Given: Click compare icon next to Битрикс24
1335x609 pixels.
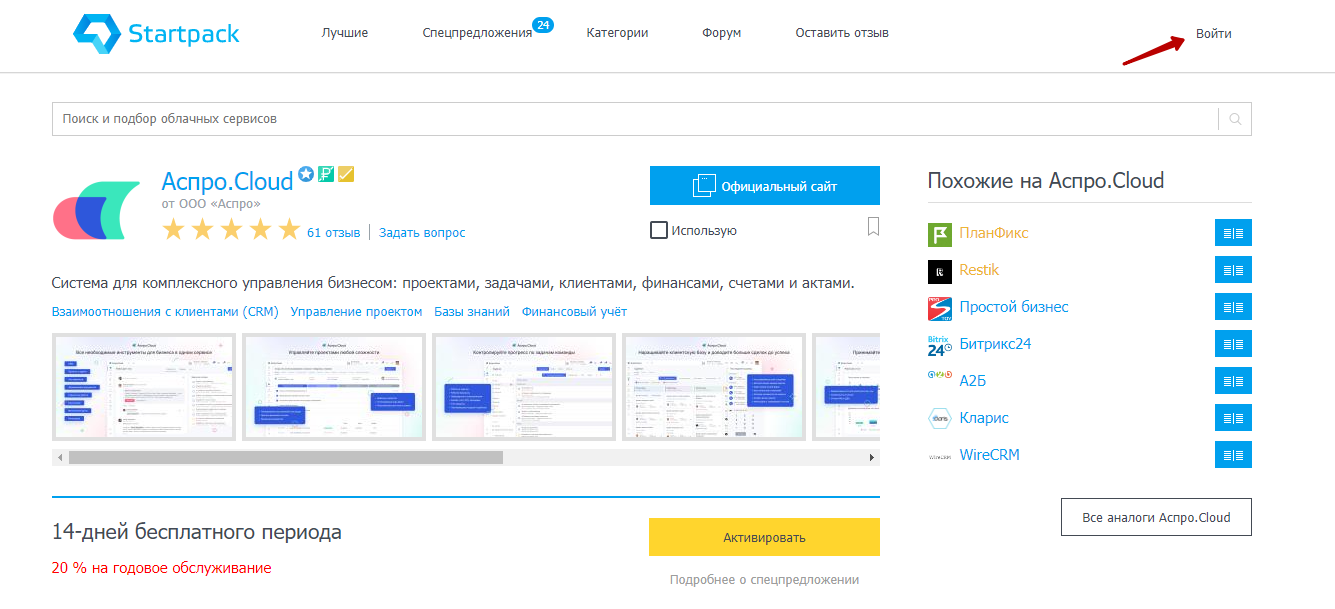Looking at the screenshot, I should (x=1233, y=344).
